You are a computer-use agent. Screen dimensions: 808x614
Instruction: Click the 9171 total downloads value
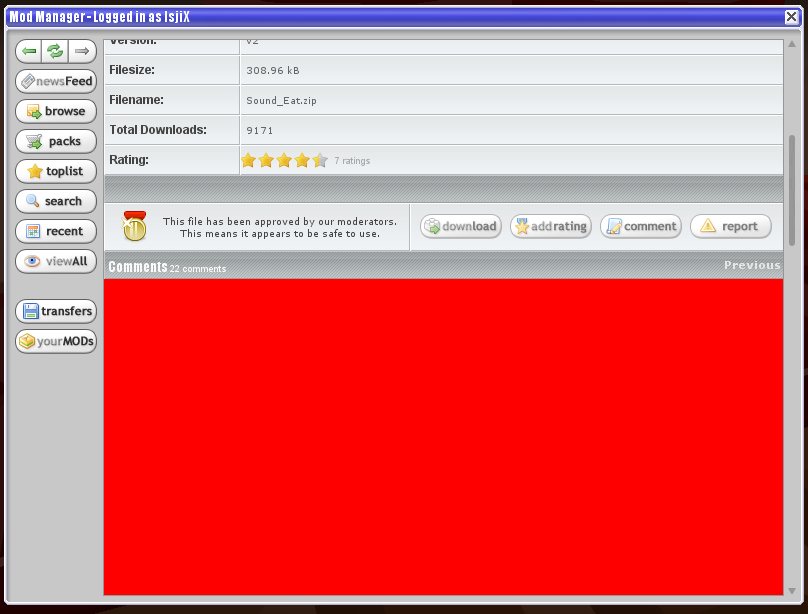pos(260,130)
